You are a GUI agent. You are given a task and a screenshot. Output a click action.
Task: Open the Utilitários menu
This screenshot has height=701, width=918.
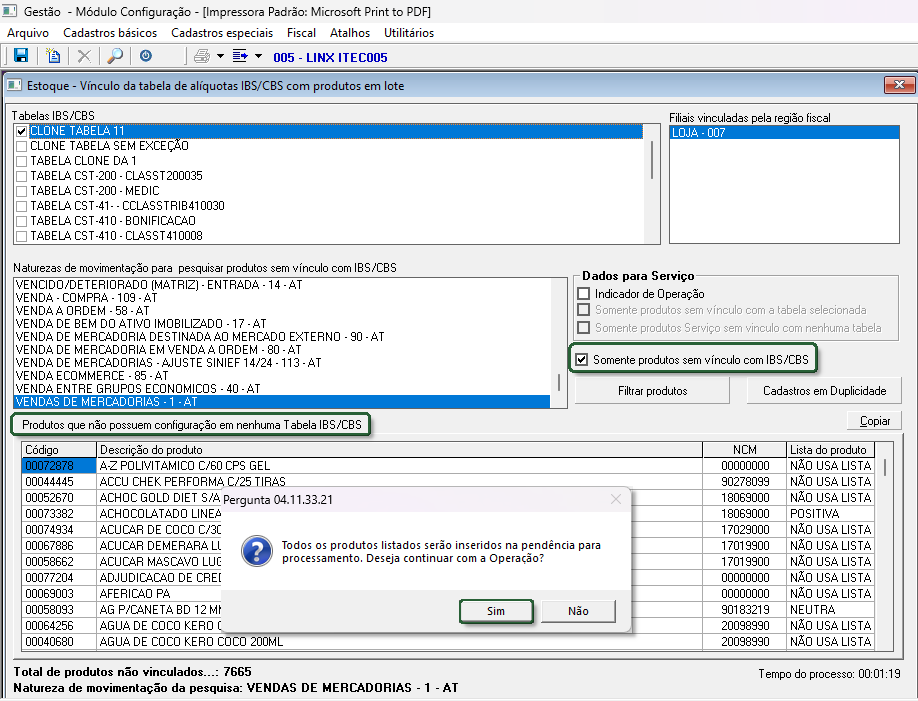point(409,33)
